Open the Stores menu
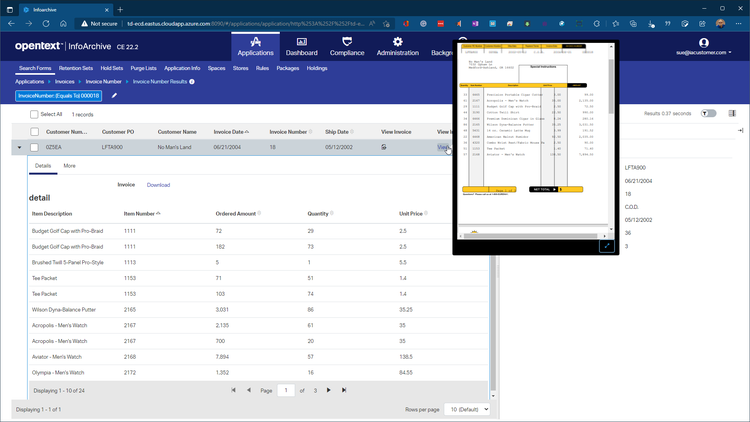This screenshot has width=750, height=422. (x=240, y=68)
